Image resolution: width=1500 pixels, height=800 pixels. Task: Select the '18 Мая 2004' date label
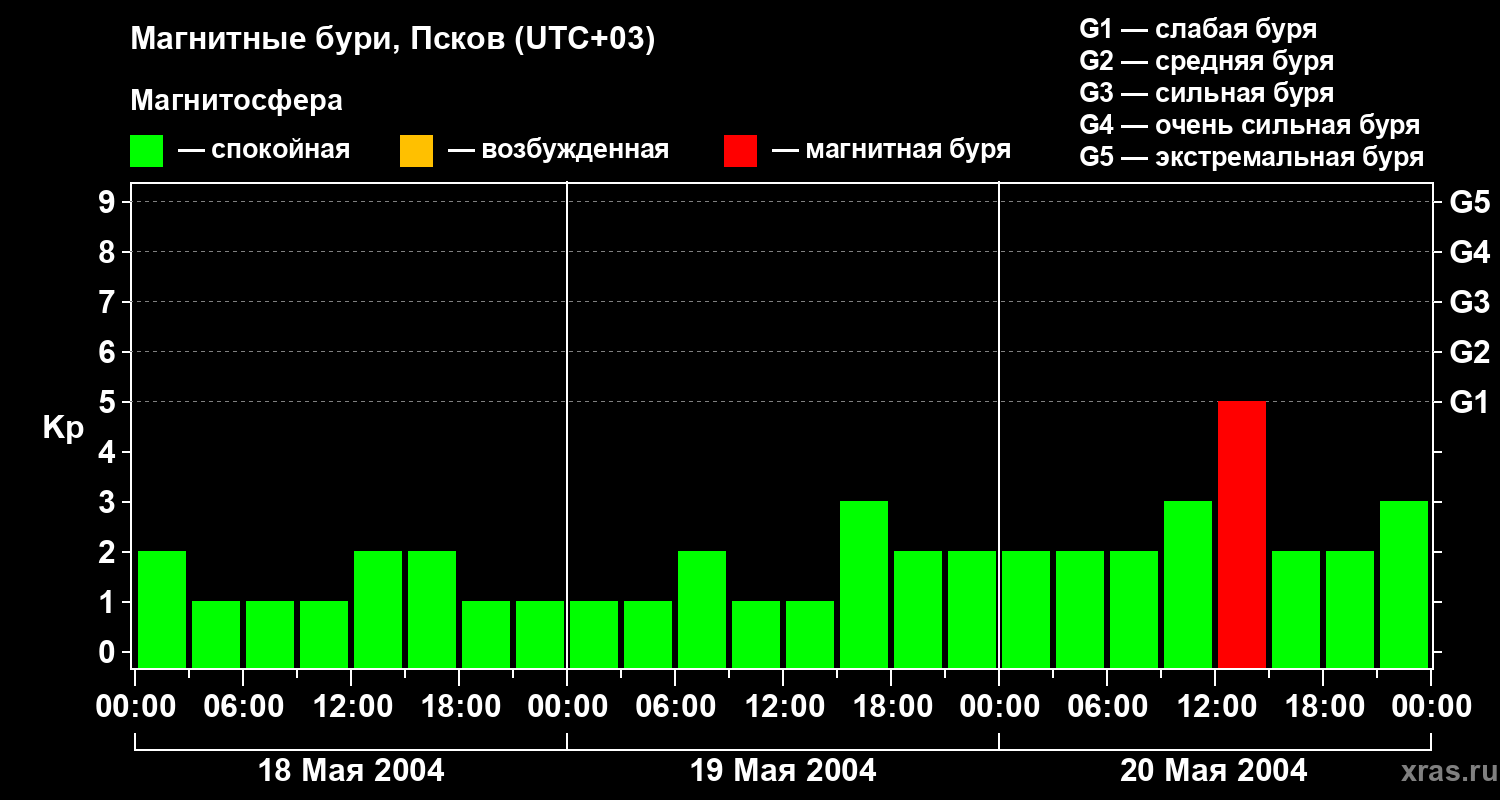tap(351, 771)
